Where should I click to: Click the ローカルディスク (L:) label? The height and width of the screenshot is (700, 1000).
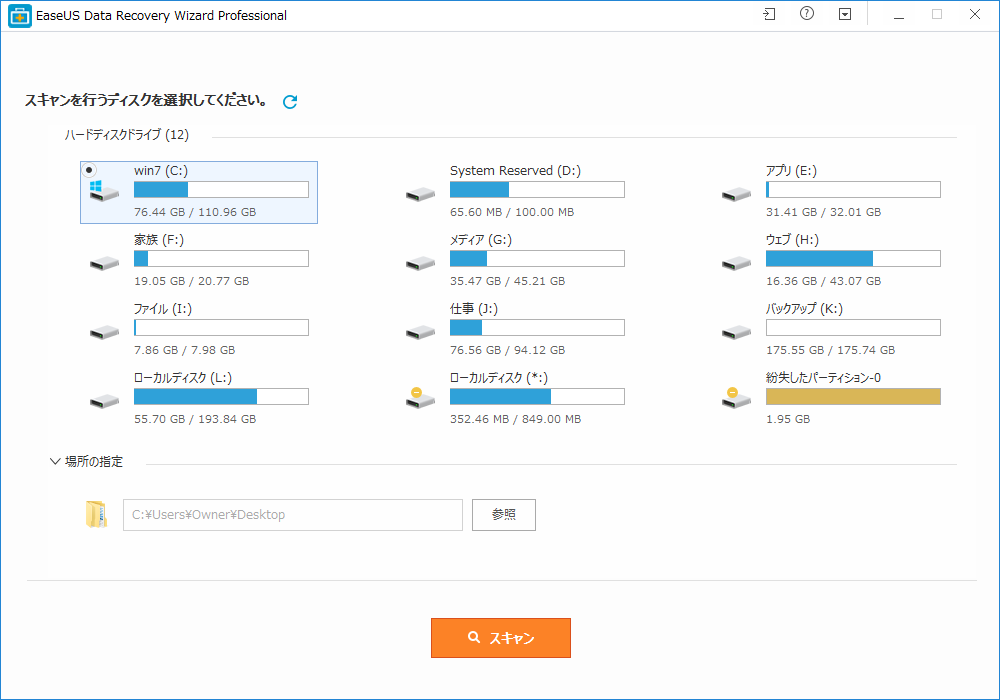(183, 378)
